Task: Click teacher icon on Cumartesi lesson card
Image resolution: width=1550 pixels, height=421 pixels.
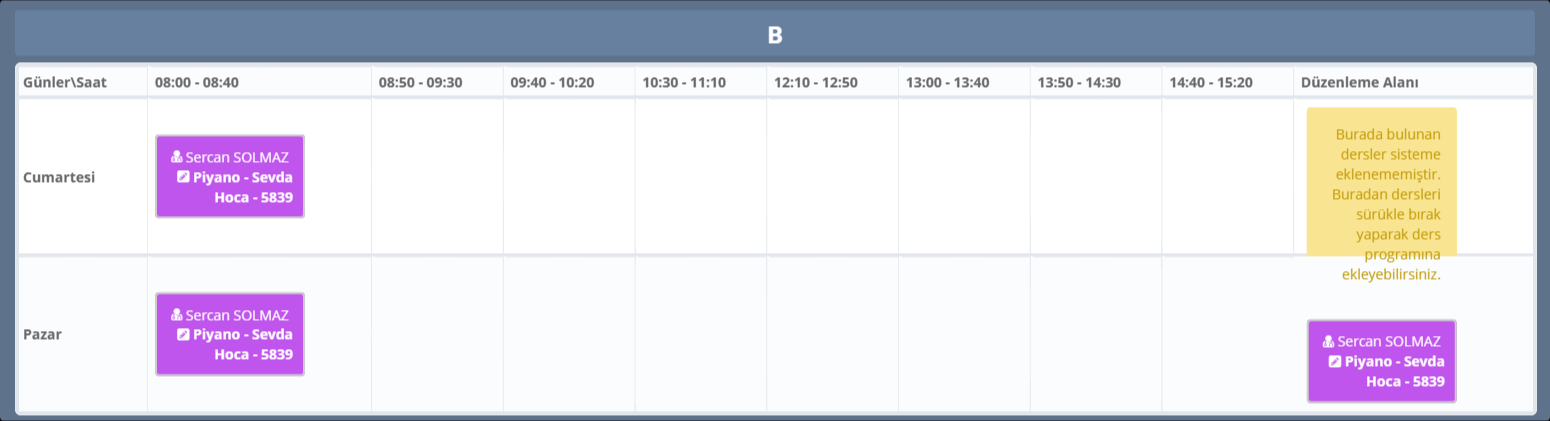Action: coord(177,157)
